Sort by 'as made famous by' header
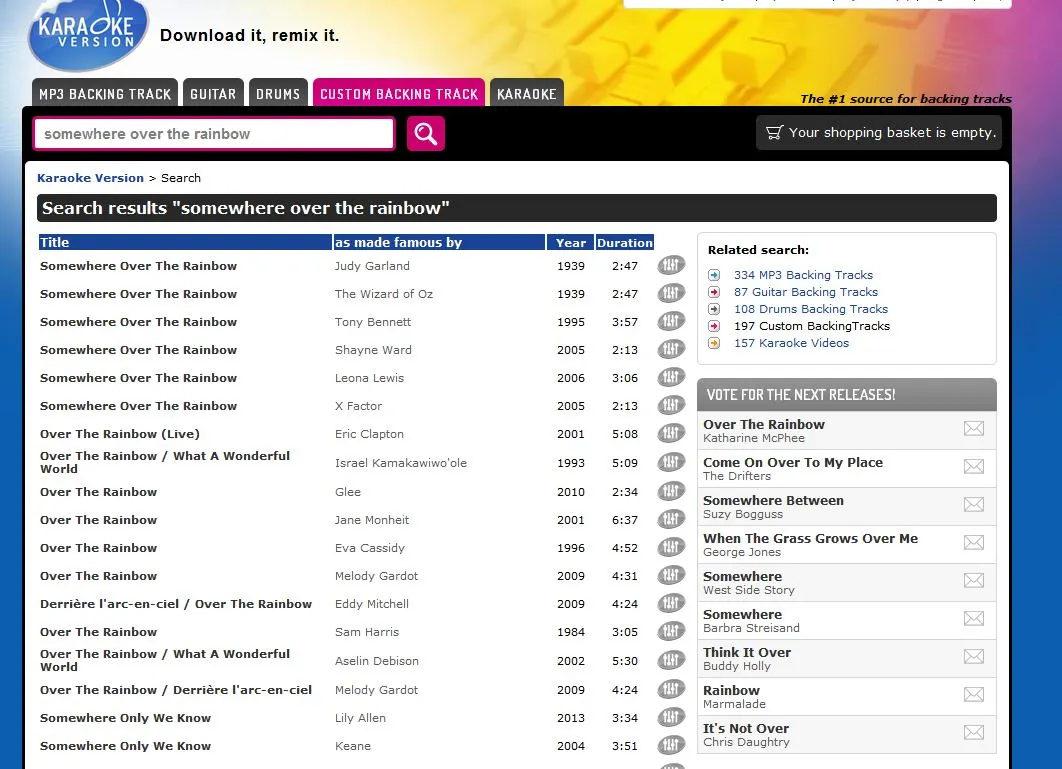 tap(439, 242)
